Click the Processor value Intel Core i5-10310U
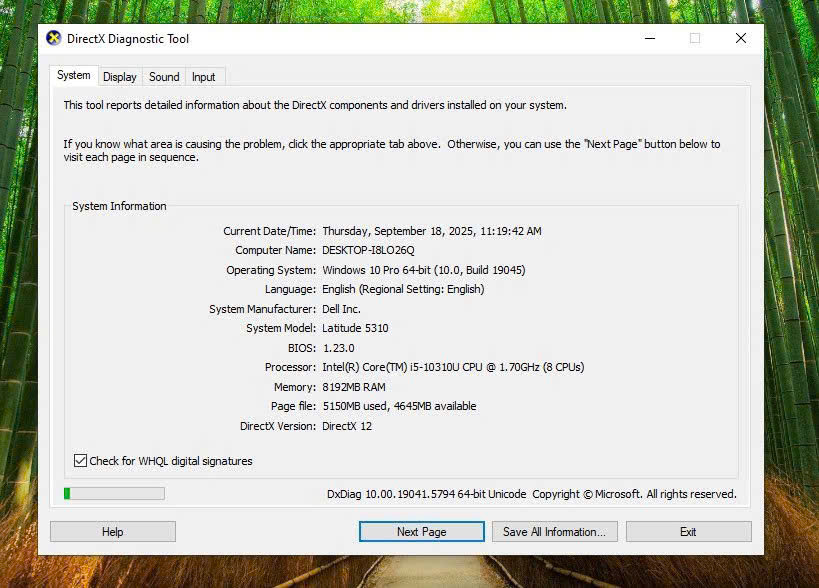This screenshot has height=588, width=819. (x=453, y=367)
